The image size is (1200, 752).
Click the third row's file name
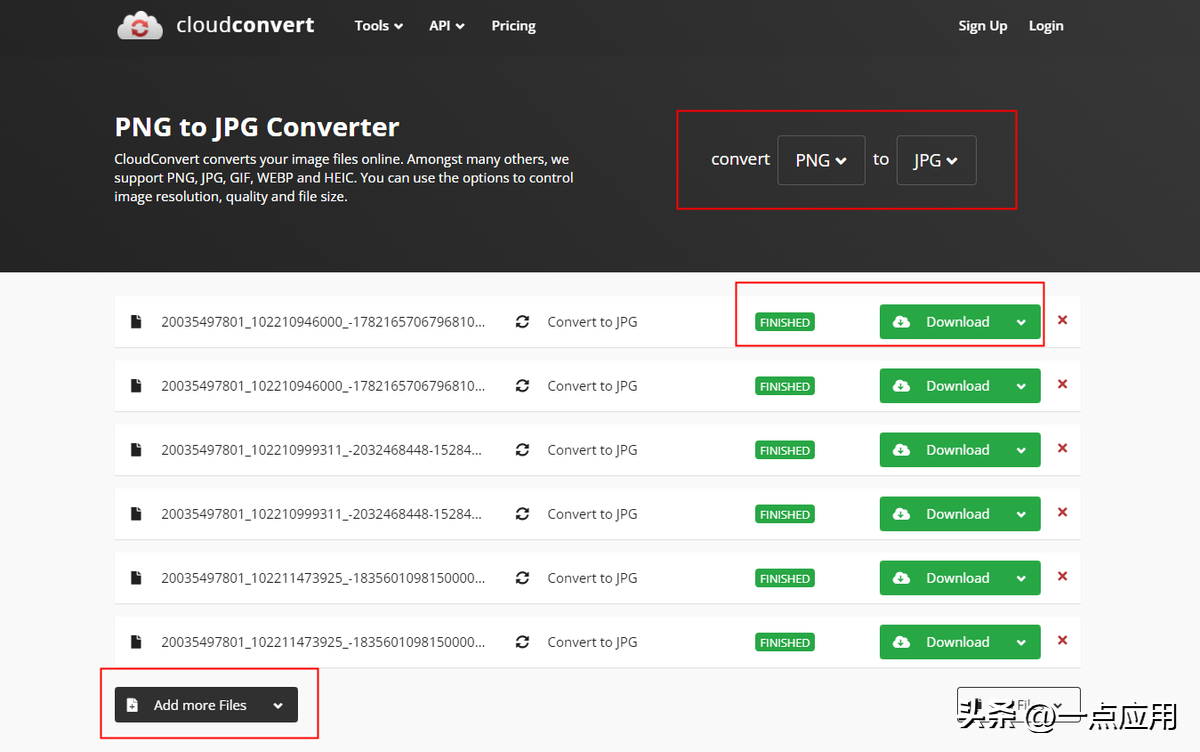pyautogui.click(x=322, y=450)
